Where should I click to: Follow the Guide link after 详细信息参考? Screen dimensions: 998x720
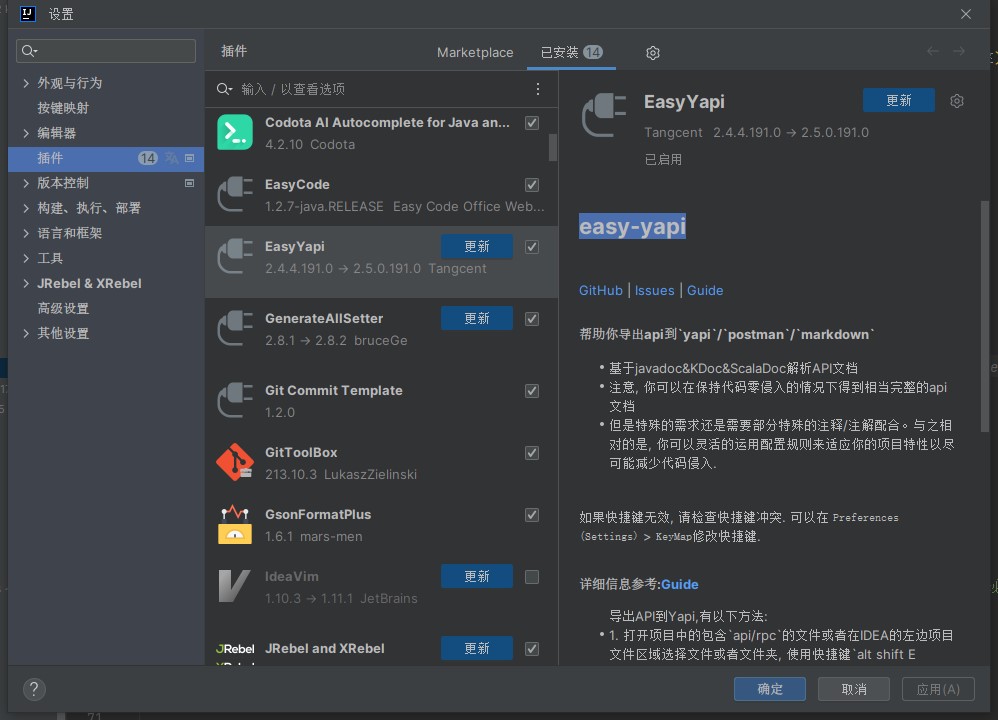pos(680,584)
